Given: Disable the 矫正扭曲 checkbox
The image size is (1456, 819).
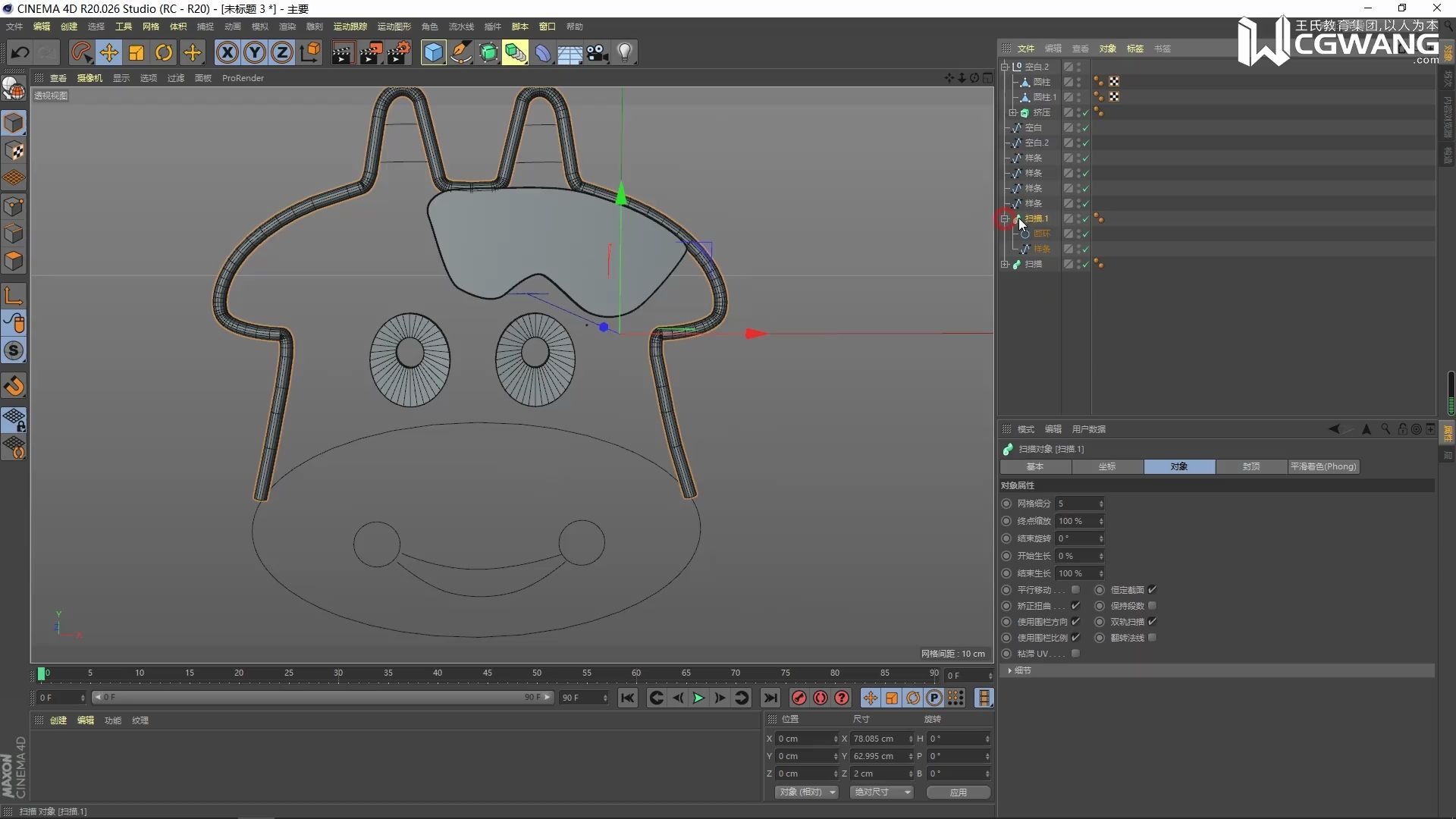Looking at the screenshot, I should coord(1075,606).
